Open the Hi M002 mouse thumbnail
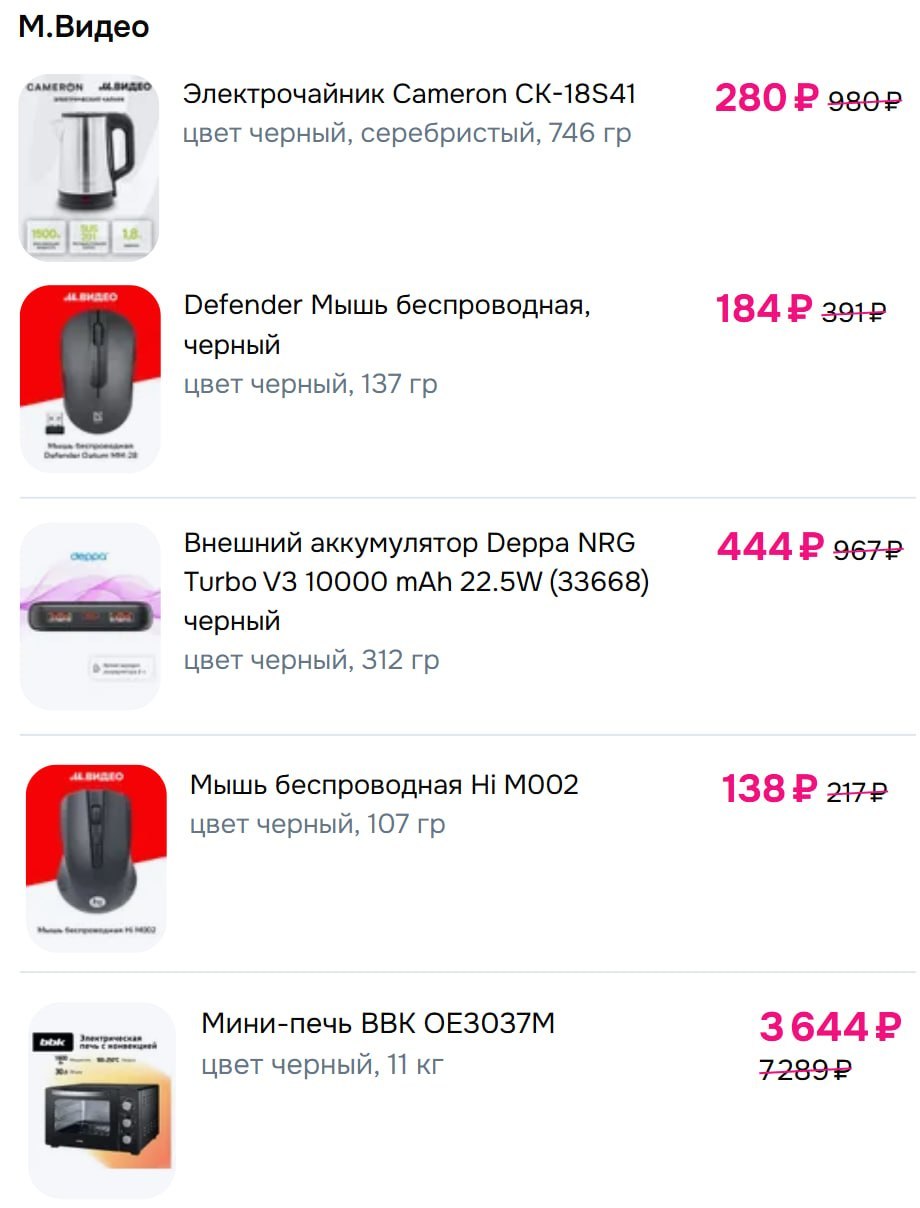920x1208 pixels. pyautogui.click(x=96, y=857)
